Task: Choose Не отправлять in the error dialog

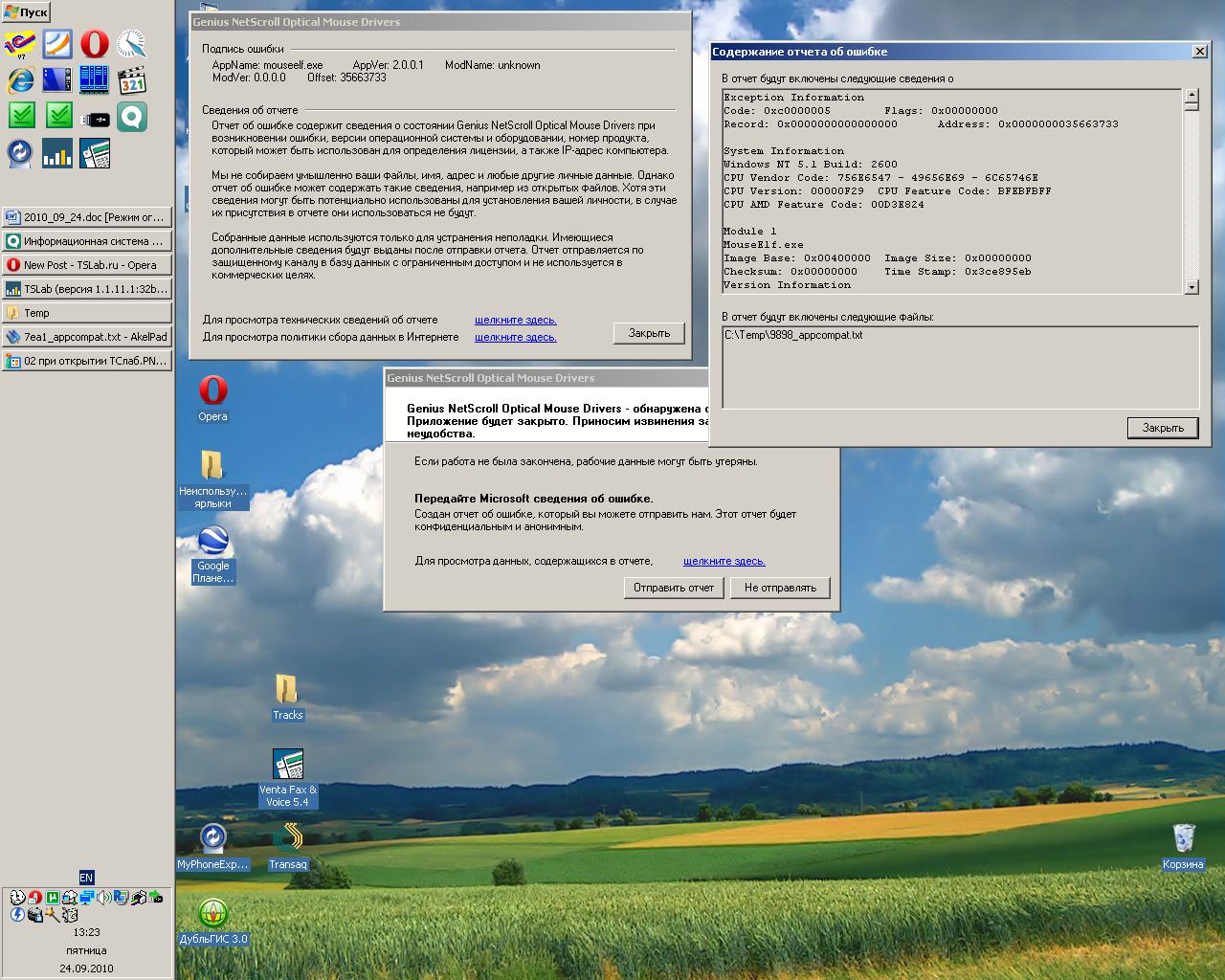Action: [x=780, y=588]
